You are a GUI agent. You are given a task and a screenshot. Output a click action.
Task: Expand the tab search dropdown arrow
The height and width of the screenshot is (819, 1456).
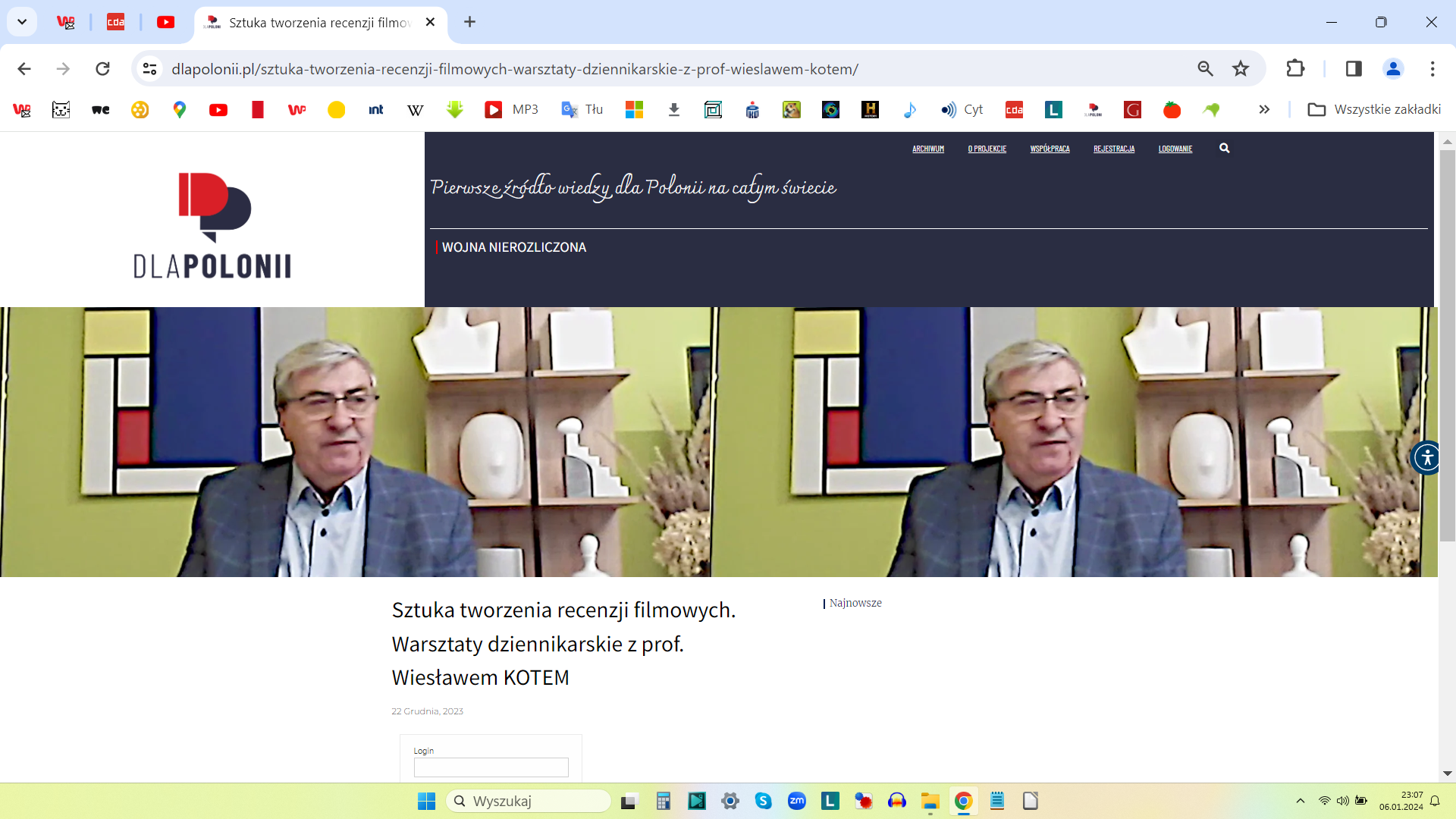coord(22,22)
